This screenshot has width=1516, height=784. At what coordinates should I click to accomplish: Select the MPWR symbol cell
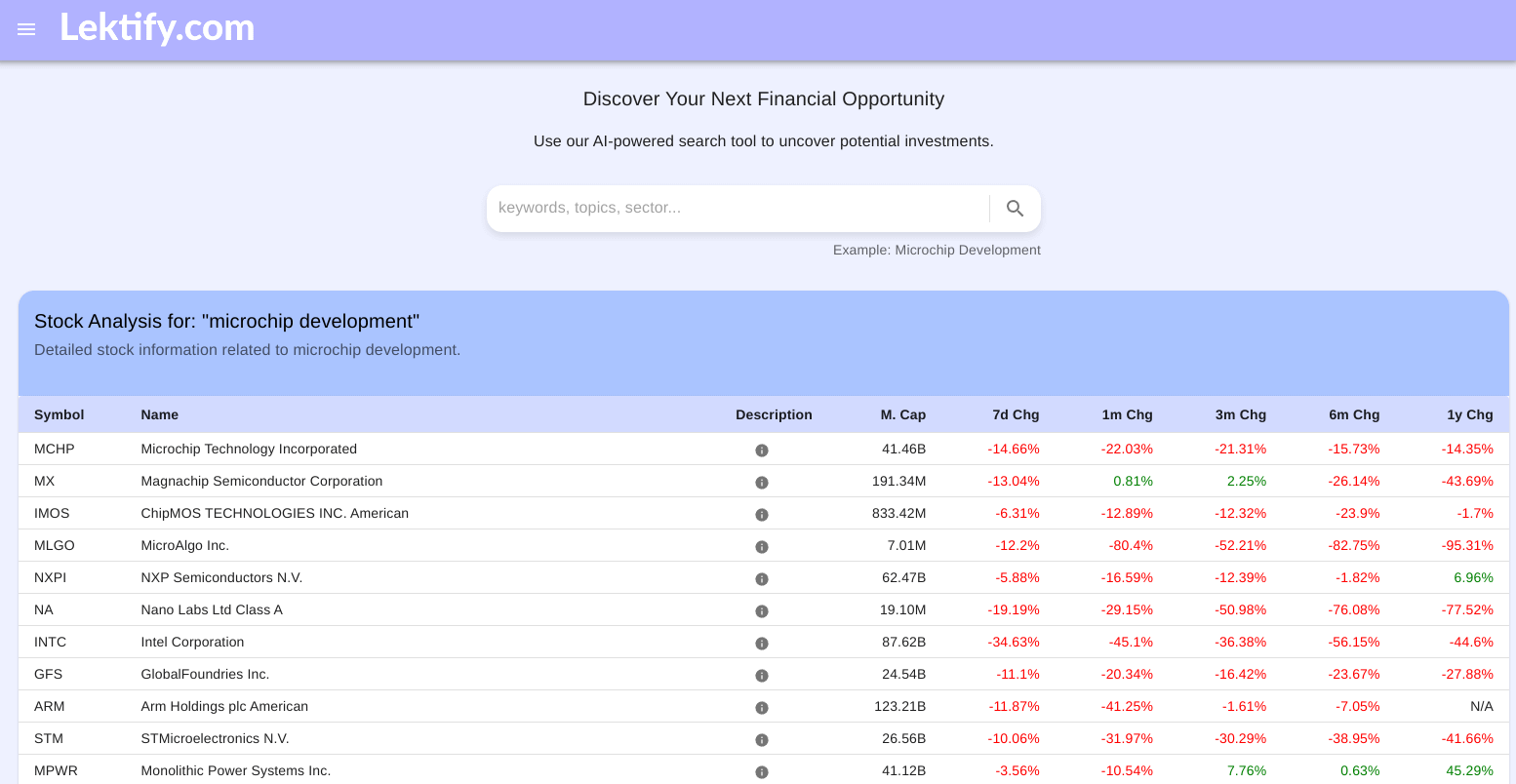point(56,770)
